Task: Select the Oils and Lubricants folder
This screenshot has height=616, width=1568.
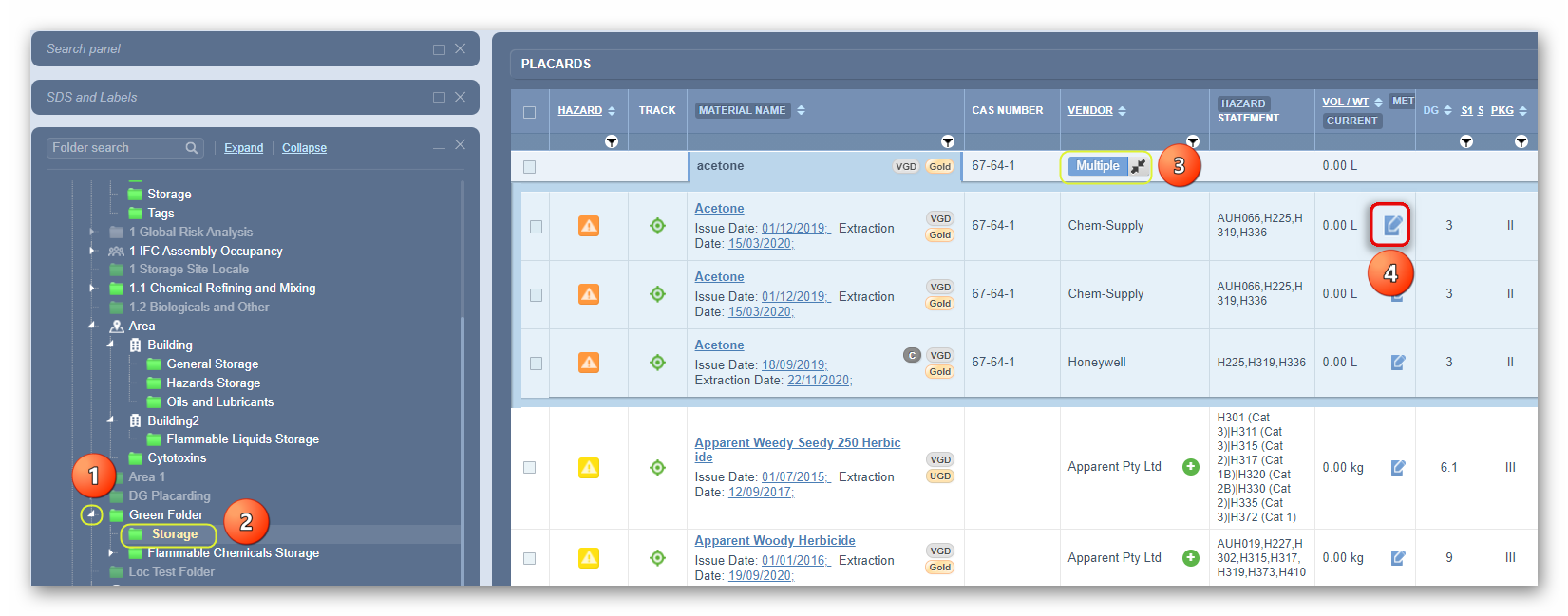Action: (x=220, y=401)
